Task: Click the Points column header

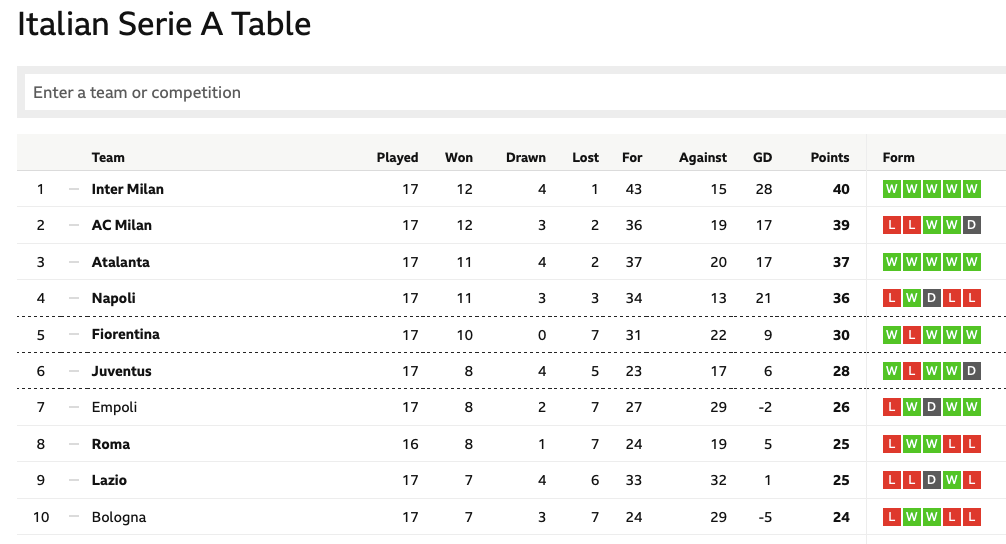Action: 829,157
